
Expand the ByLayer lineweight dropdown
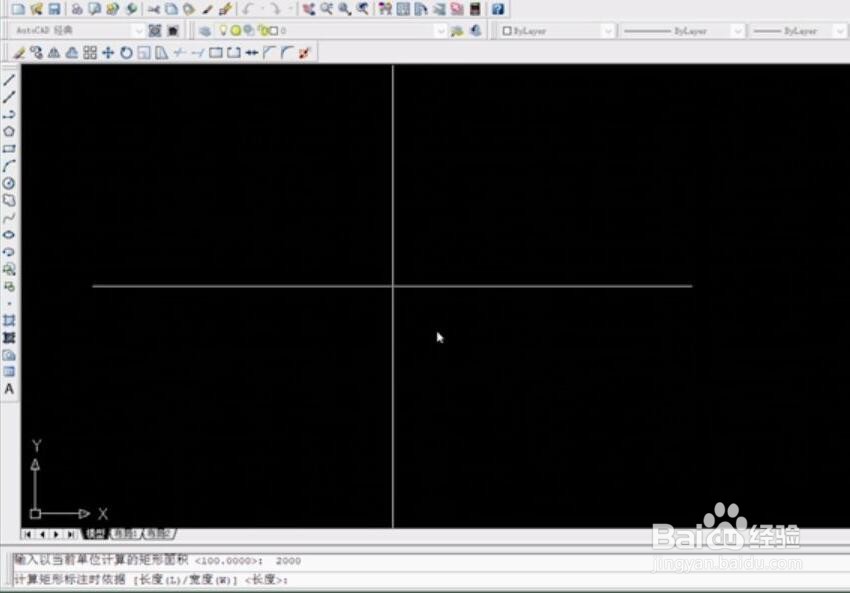pos(840,31)
